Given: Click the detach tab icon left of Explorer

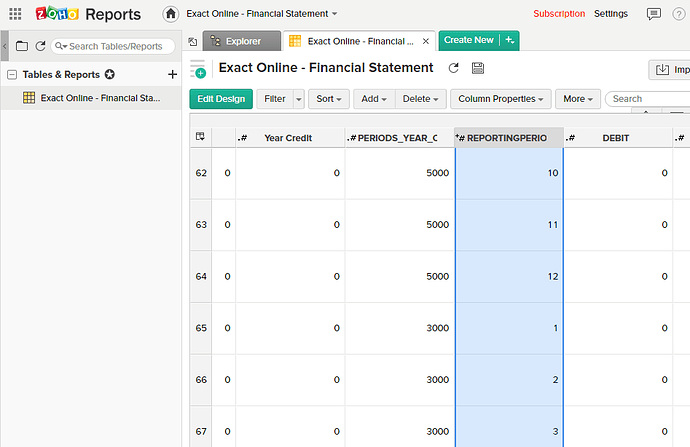Looking at the screenshot, I should coord(192,42).
